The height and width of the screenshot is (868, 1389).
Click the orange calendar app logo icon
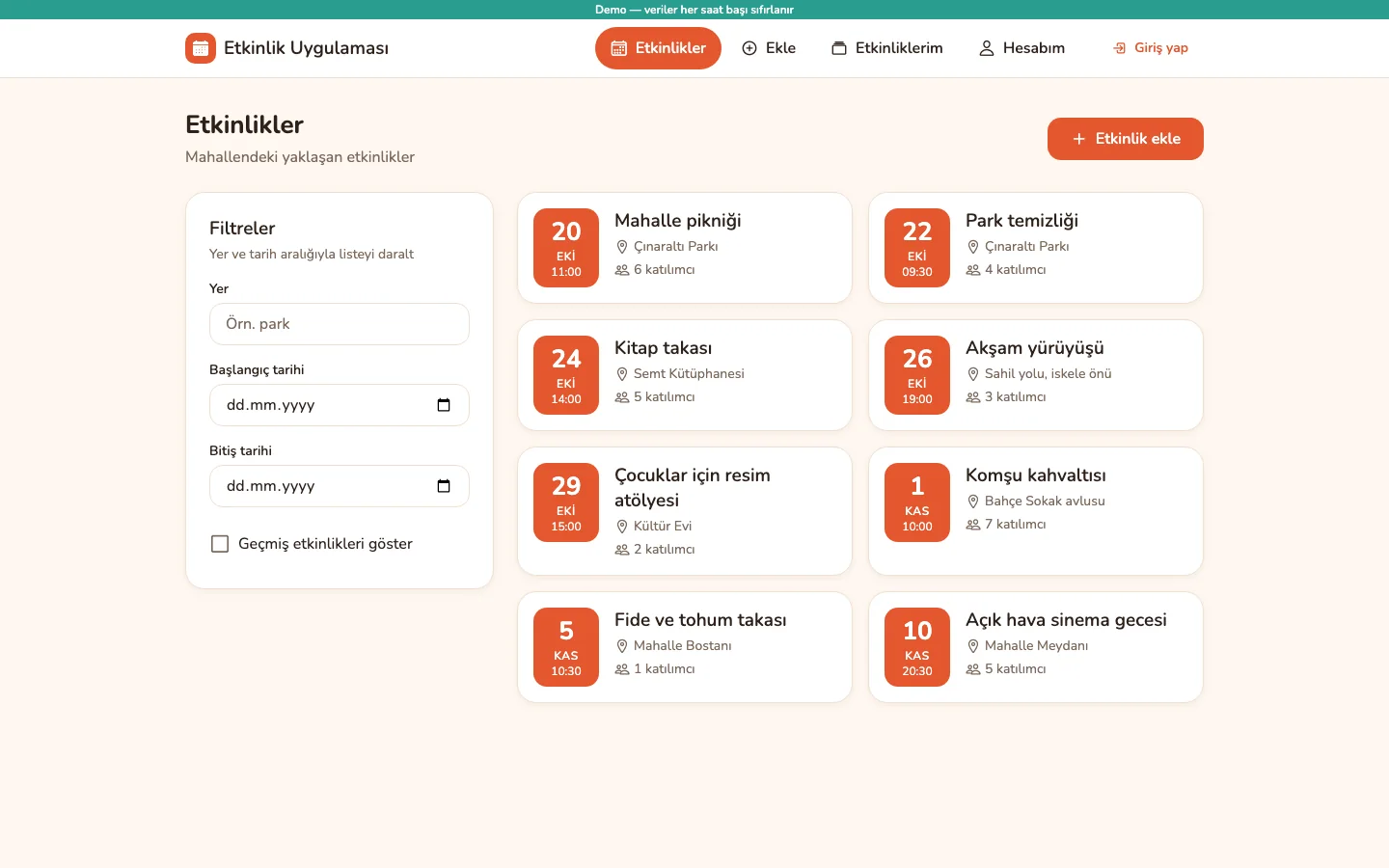point(201,48)
